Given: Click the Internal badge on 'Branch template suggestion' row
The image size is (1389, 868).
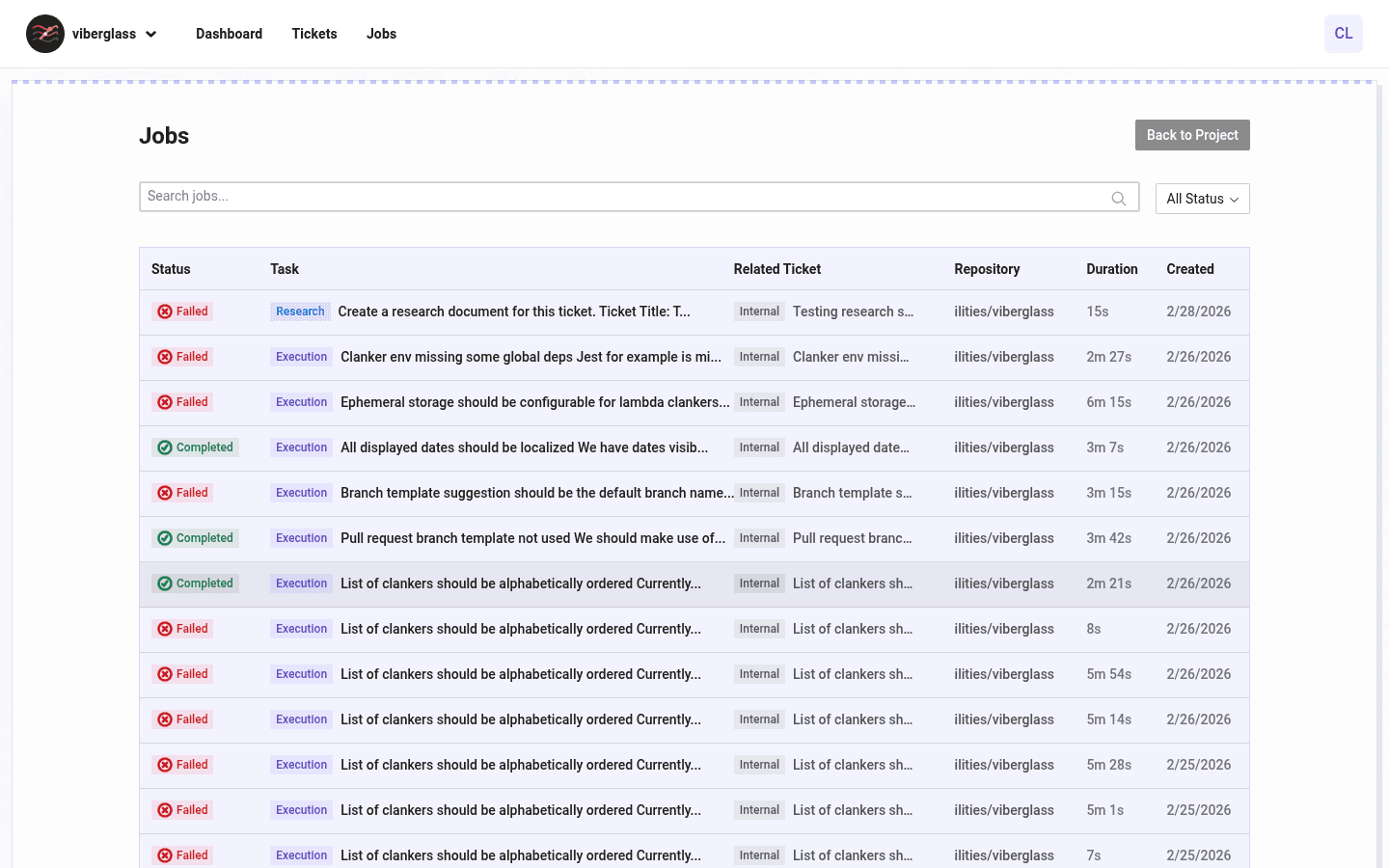Looking at the screenshot, I should pyautogui.click(x=759, y=493).
